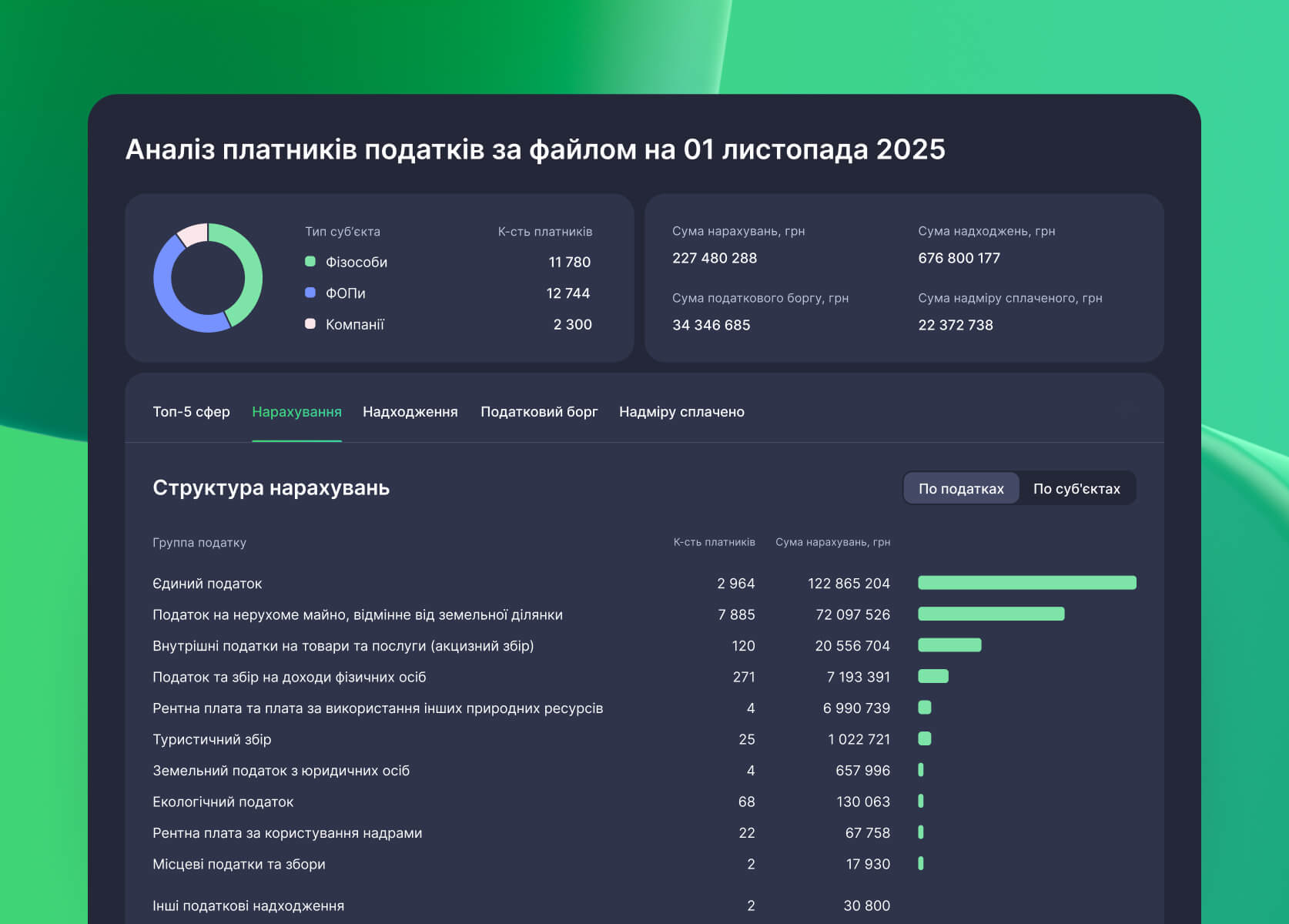The image size is (1289, 924).
Task: Select the Єдиний податок progress bar
Action: pos(1027,583)
